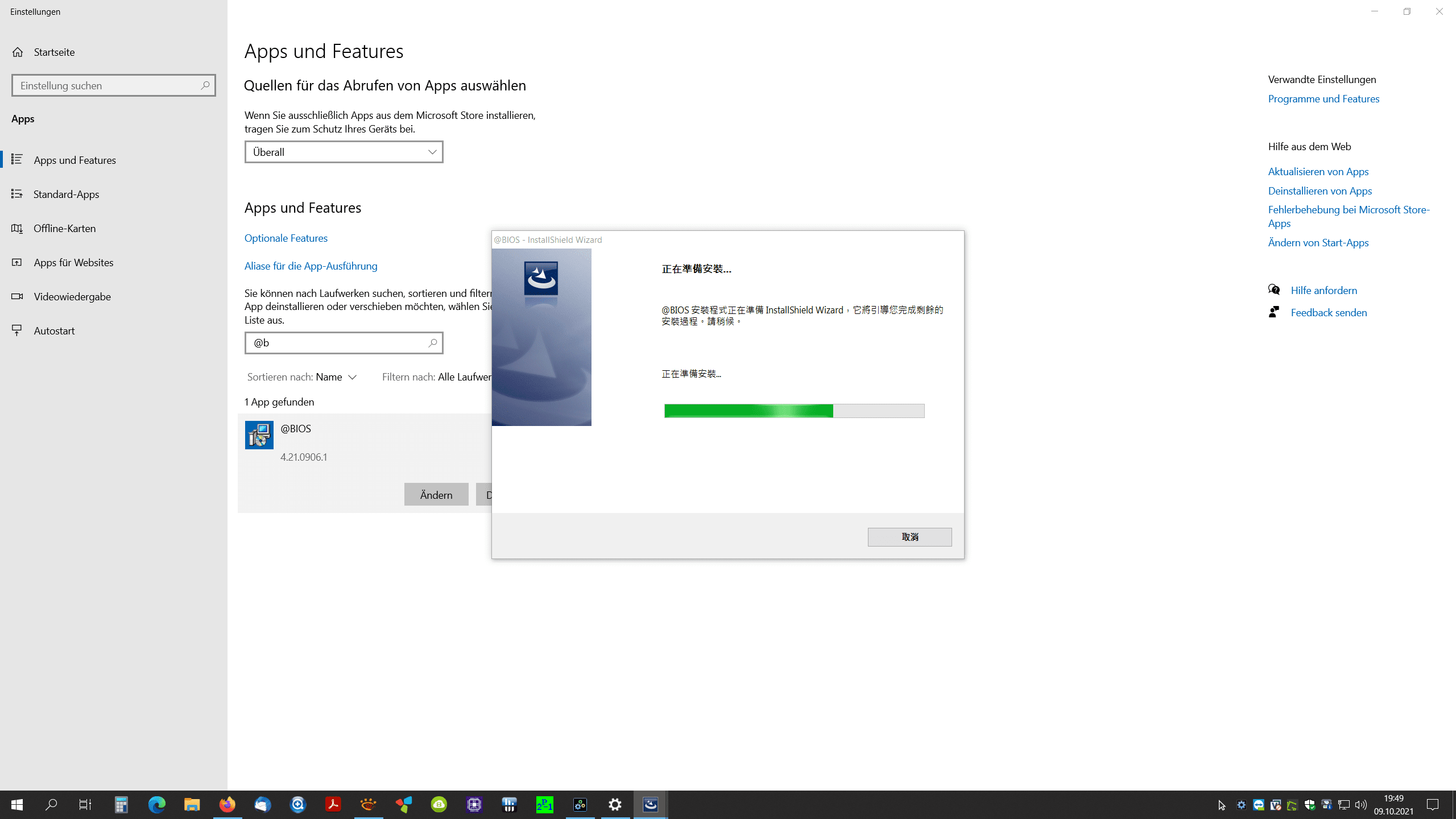1456x819 pixels.
Task: Open Offline-Karten settings page
Action: (114, 228)
